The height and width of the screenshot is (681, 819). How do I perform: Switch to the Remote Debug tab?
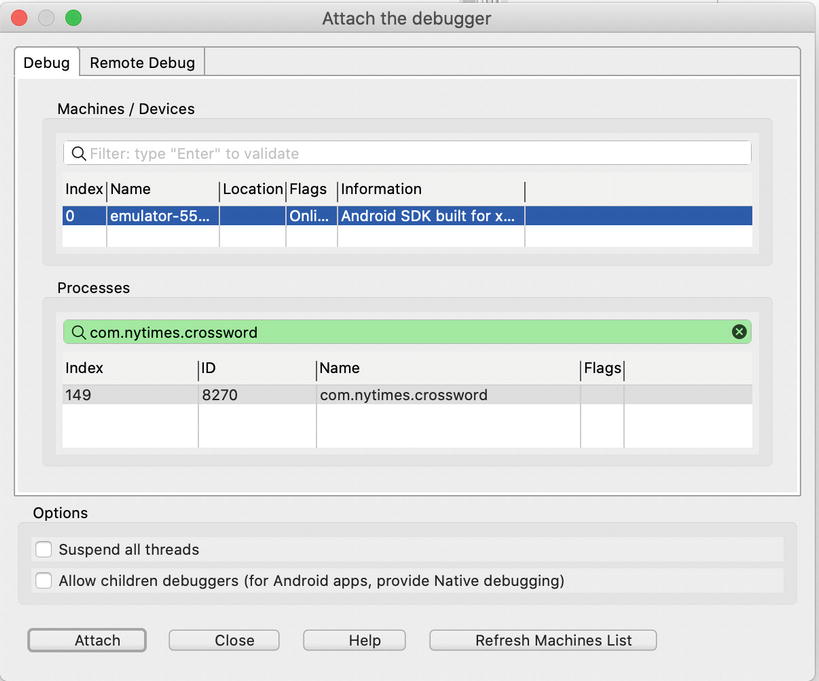point(143,62)
